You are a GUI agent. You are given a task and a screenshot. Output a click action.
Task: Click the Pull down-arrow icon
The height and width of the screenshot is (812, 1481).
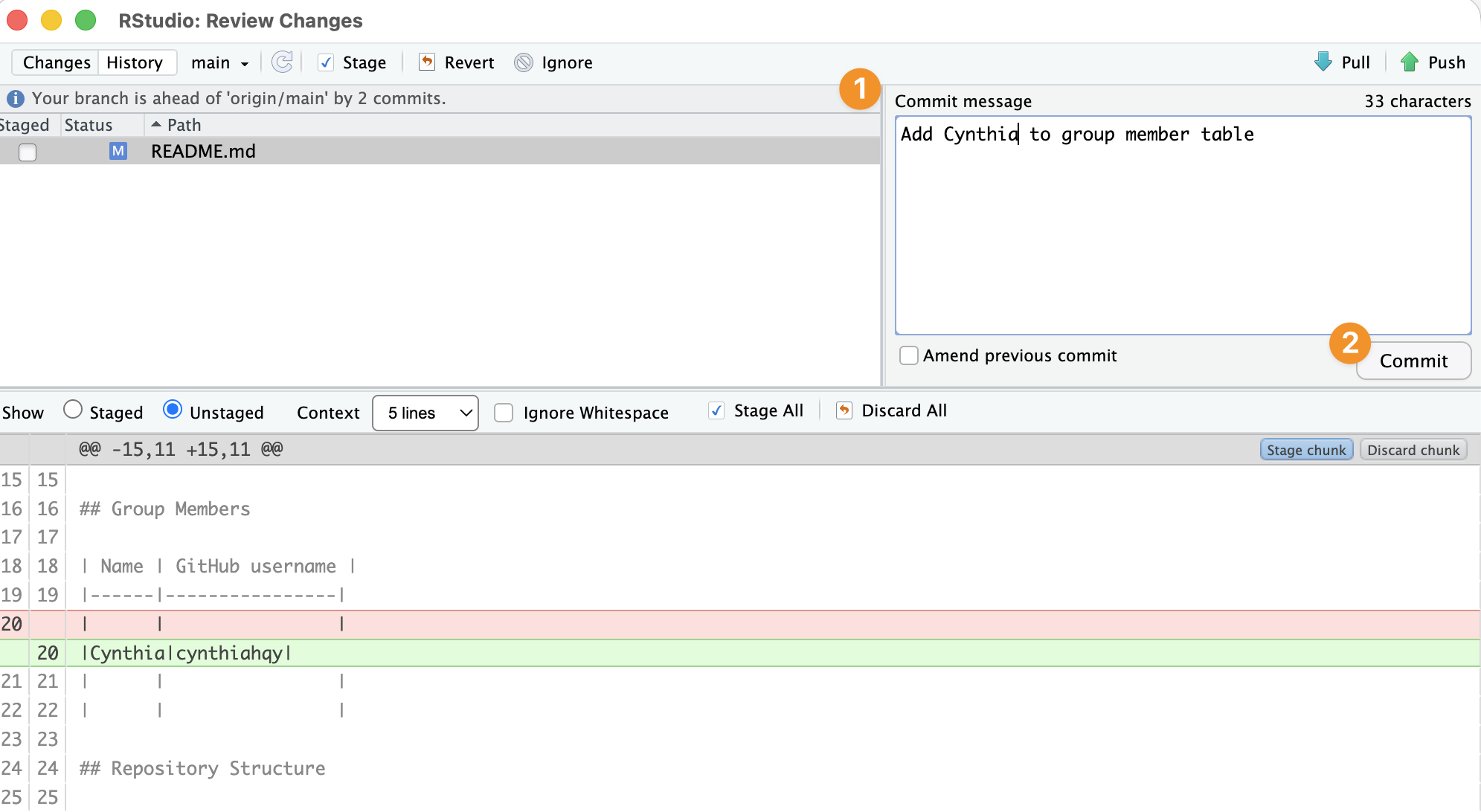click(x=1323, y=62)
